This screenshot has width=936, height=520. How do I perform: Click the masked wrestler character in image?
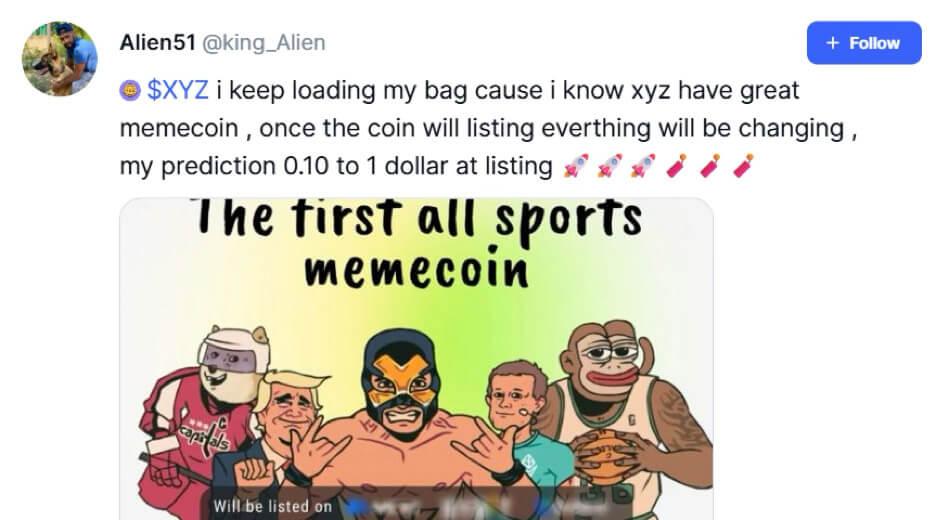click(403, 418)
